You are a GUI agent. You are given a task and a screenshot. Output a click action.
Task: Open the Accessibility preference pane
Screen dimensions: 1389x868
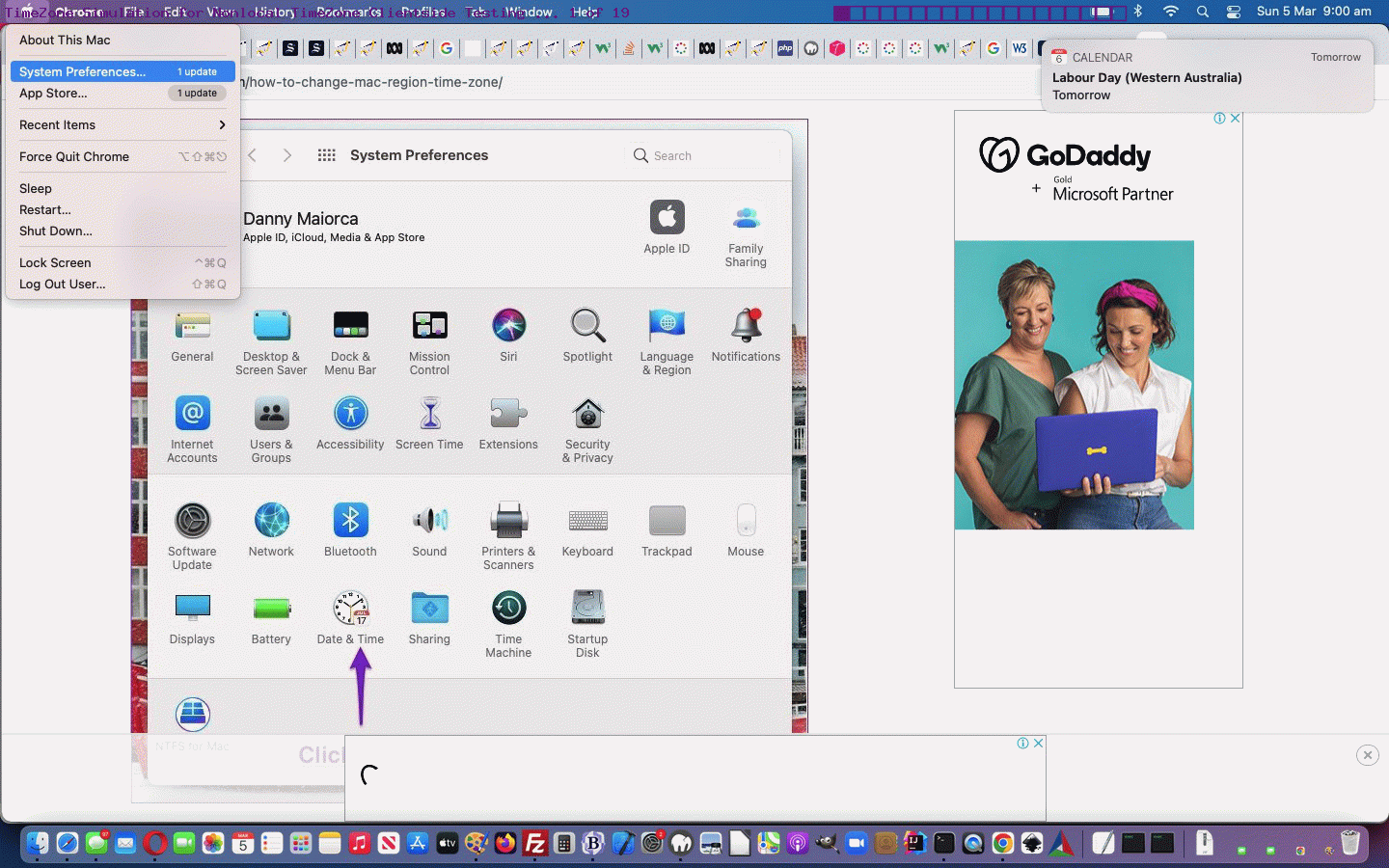350,414
